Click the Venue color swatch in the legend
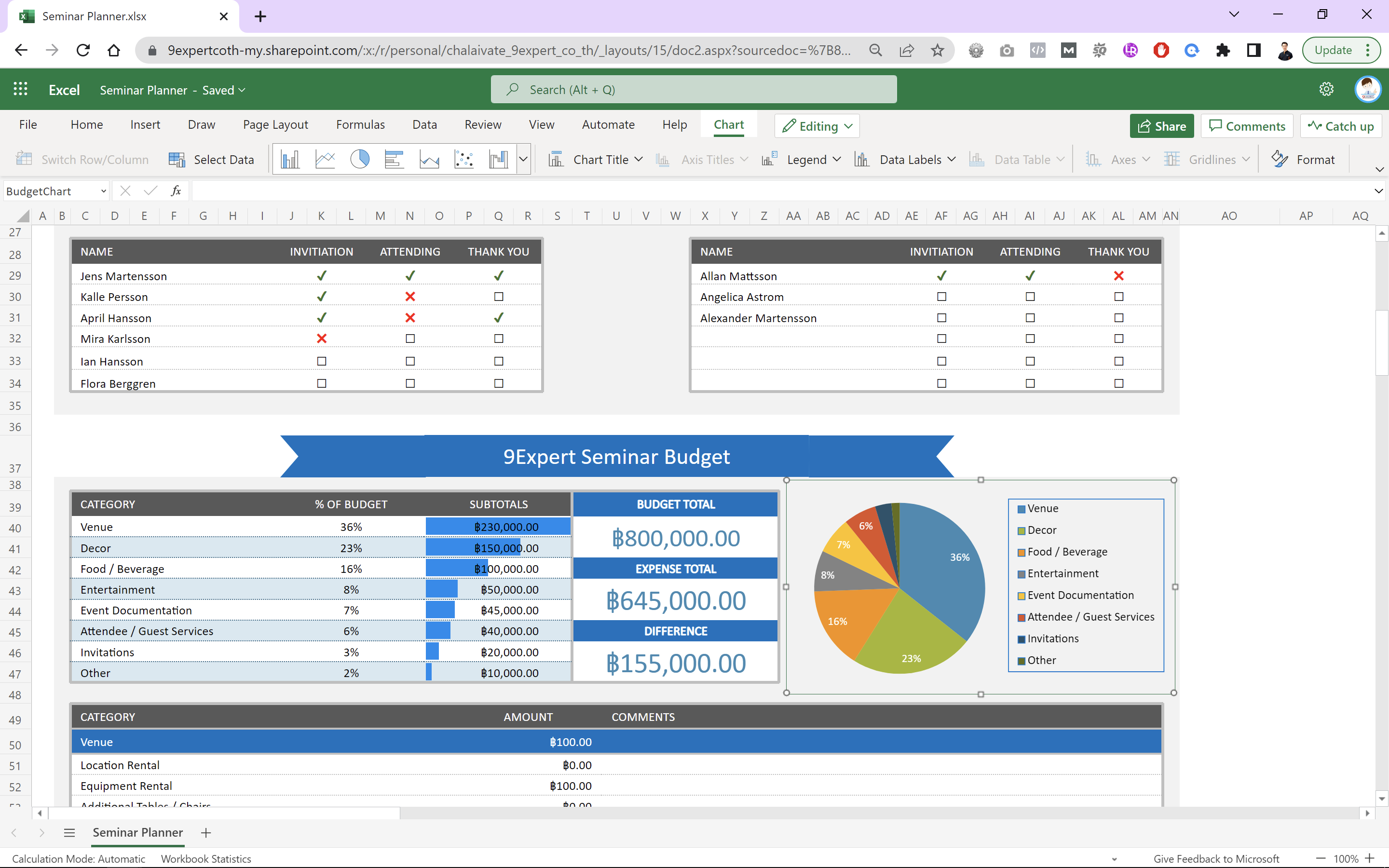1389x868 pixels. (x=1021, y=508)
